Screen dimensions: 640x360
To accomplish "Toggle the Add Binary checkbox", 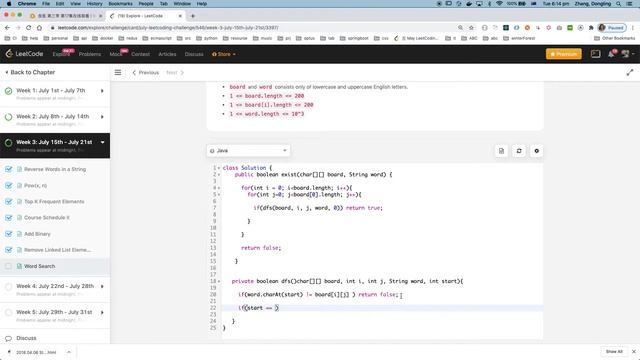I will [x=9, y=233].
